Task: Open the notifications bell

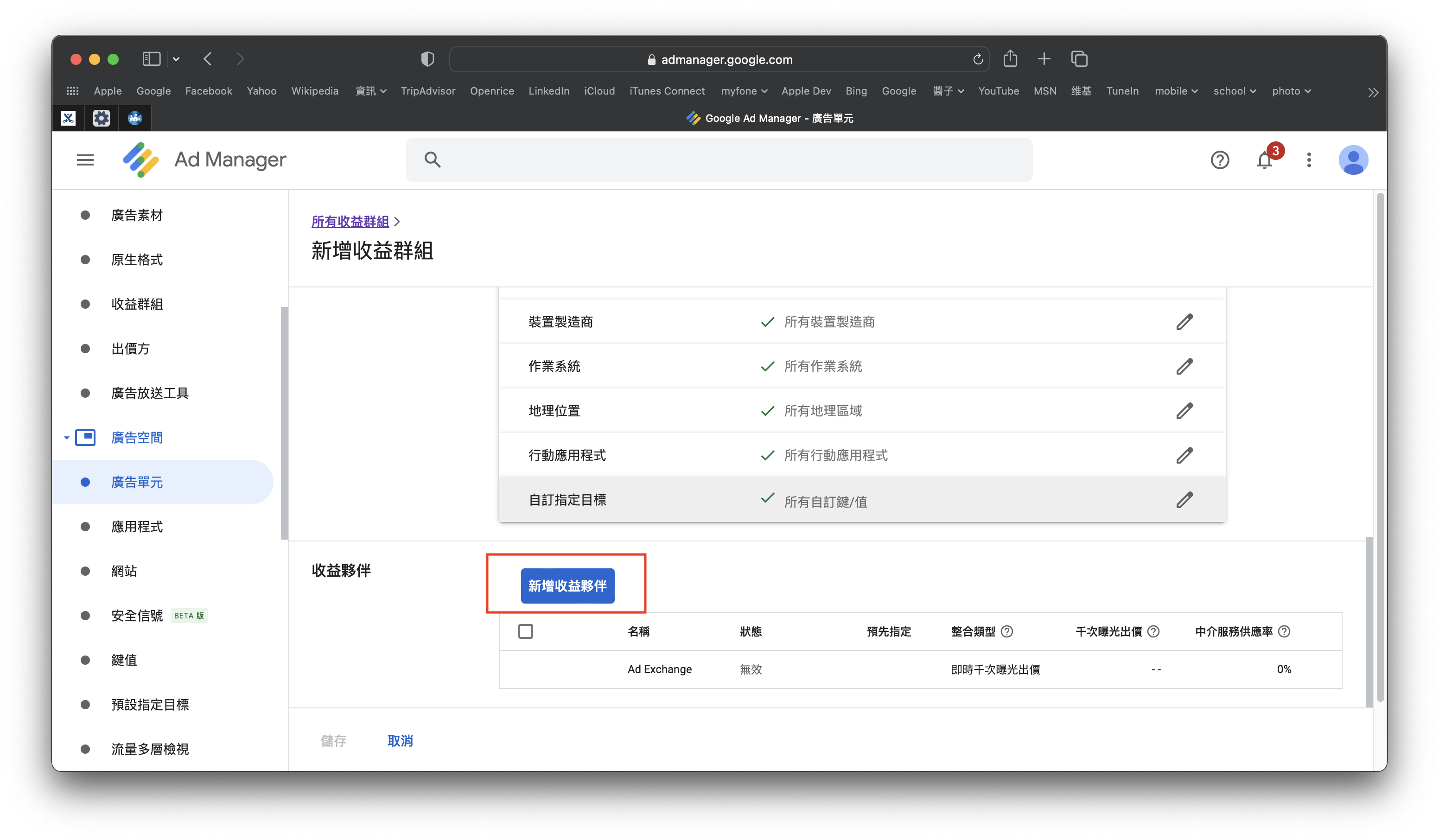Action: 1265,160
